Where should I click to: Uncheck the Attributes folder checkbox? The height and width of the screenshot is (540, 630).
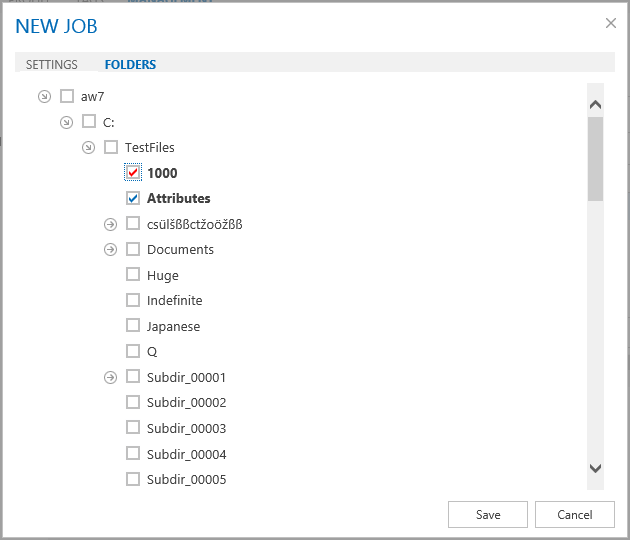coord(133,198)
